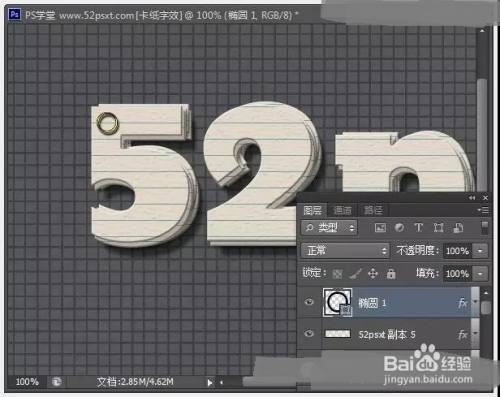Viewport: 500px width, 397px height.
Task: Filter layers by adjustment layer icon
Action: (399, 228)
